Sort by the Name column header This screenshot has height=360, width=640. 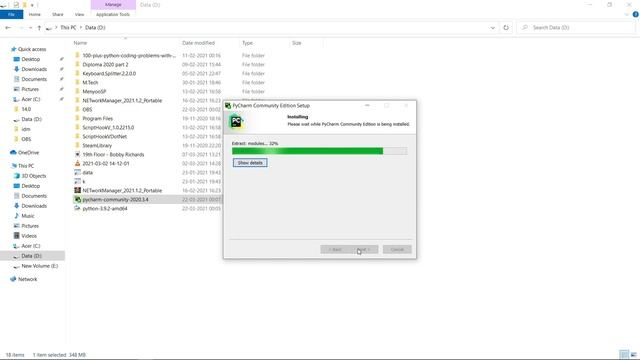pos(80,43)
